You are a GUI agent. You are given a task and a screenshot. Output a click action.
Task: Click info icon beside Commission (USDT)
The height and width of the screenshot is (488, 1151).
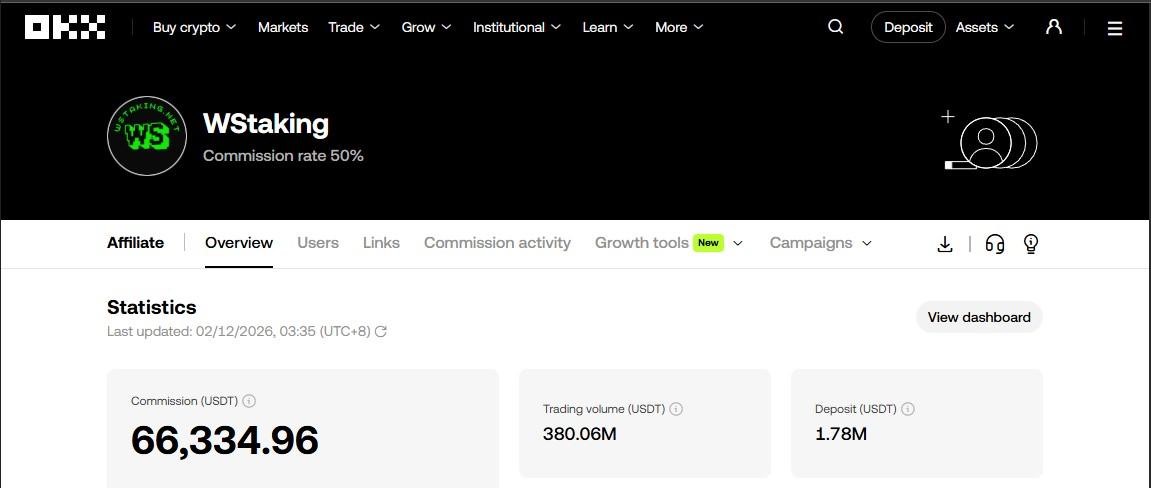point(250,401)
